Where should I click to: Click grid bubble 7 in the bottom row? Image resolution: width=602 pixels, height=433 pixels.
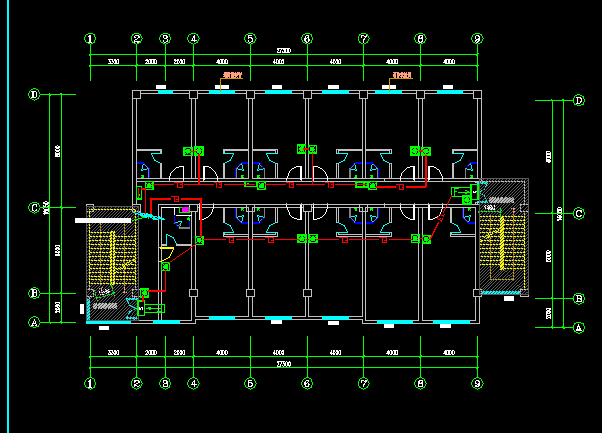coord(364,383)
